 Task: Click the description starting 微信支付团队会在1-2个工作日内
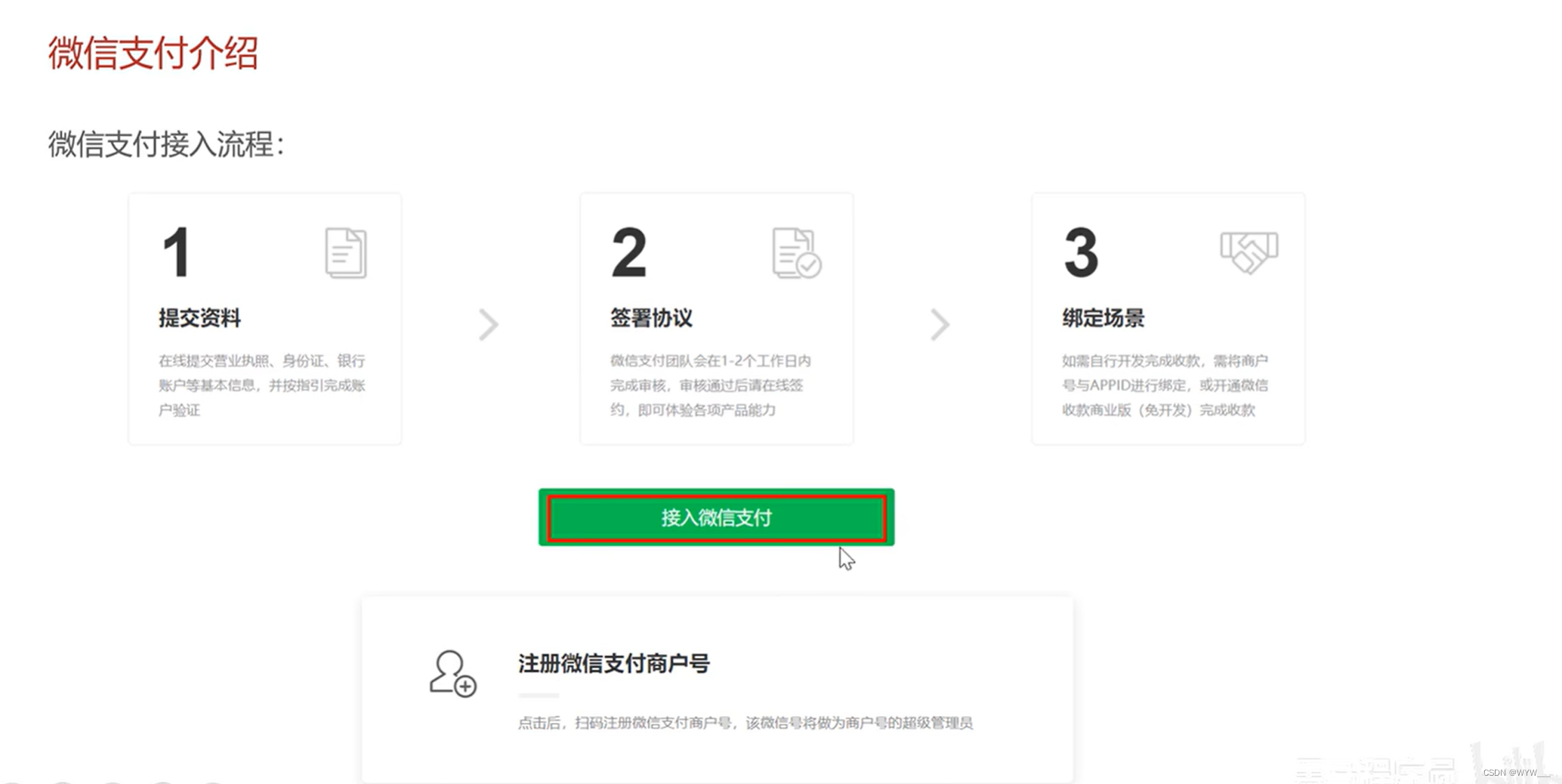pos(711,385)
